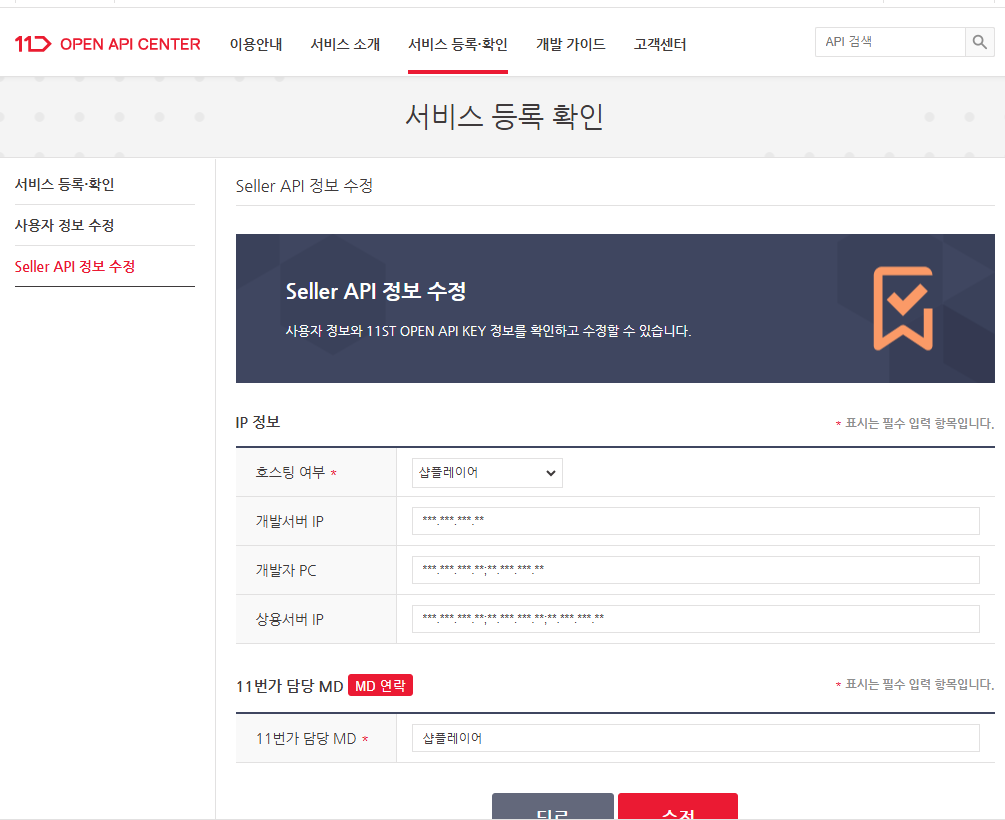Click the IP 정보 section title

coord(258,422)
